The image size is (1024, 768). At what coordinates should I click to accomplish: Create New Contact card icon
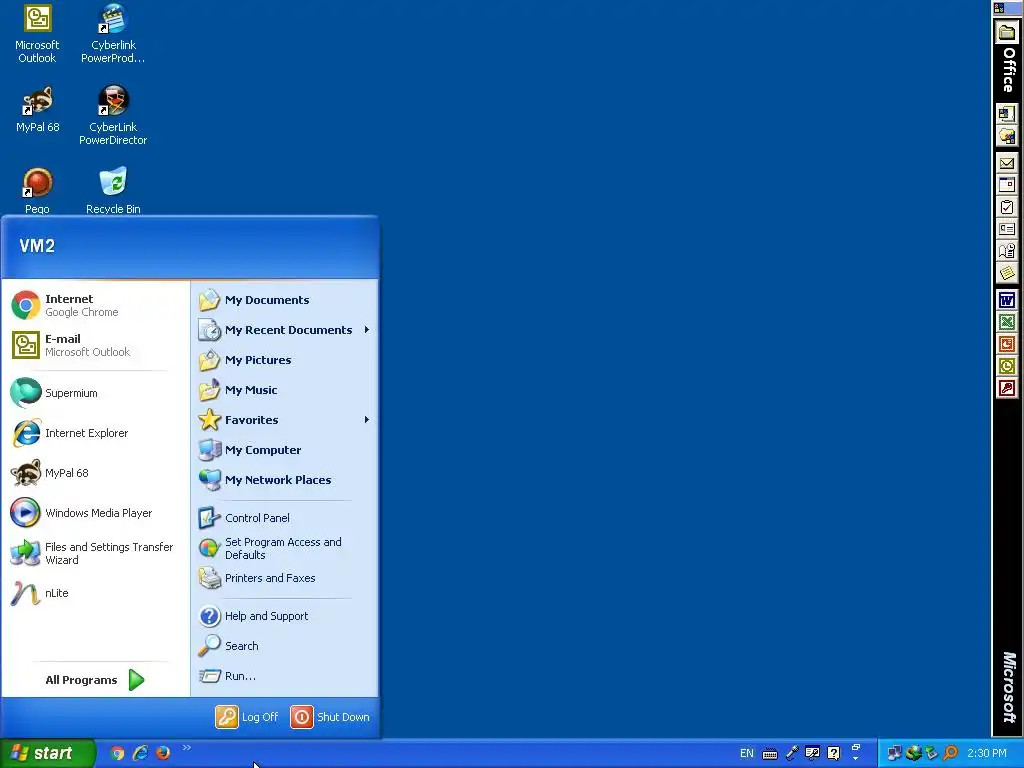click(x=1006, y=229)
